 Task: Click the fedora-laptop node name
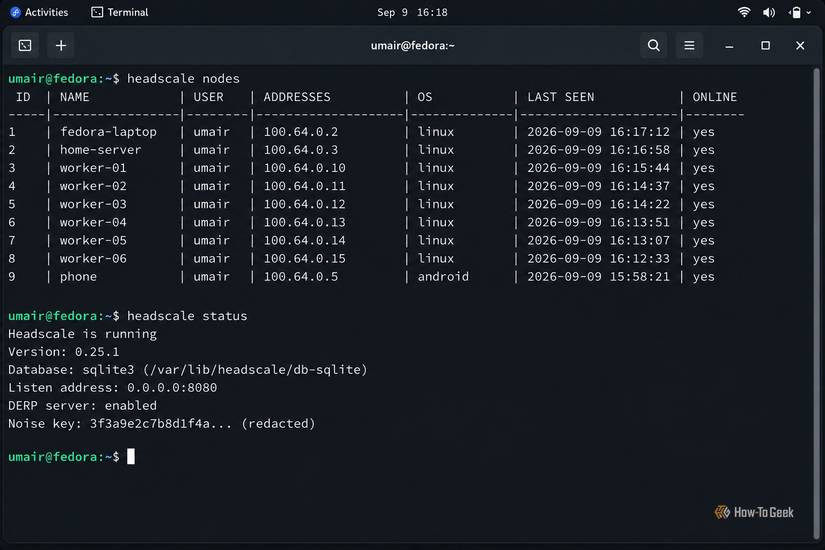(108, 132)
